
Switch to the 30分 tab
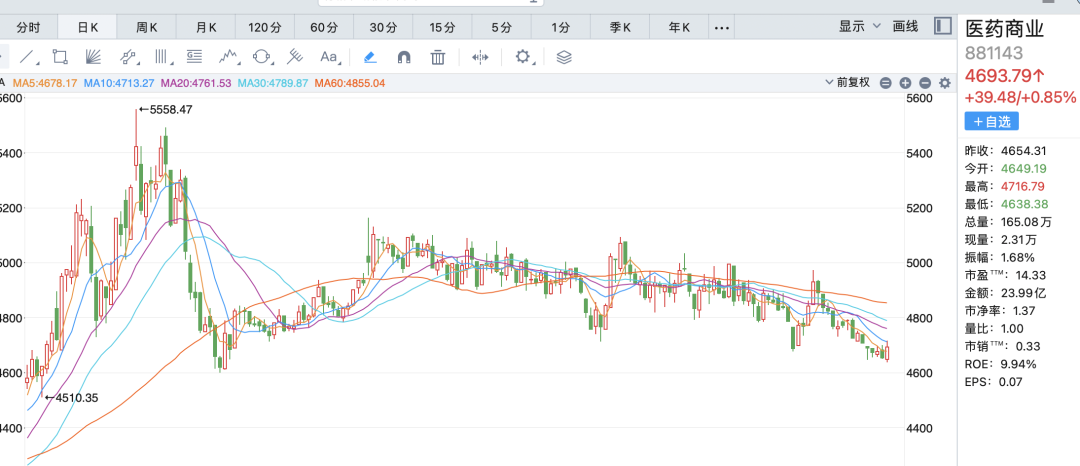[384, 28]
